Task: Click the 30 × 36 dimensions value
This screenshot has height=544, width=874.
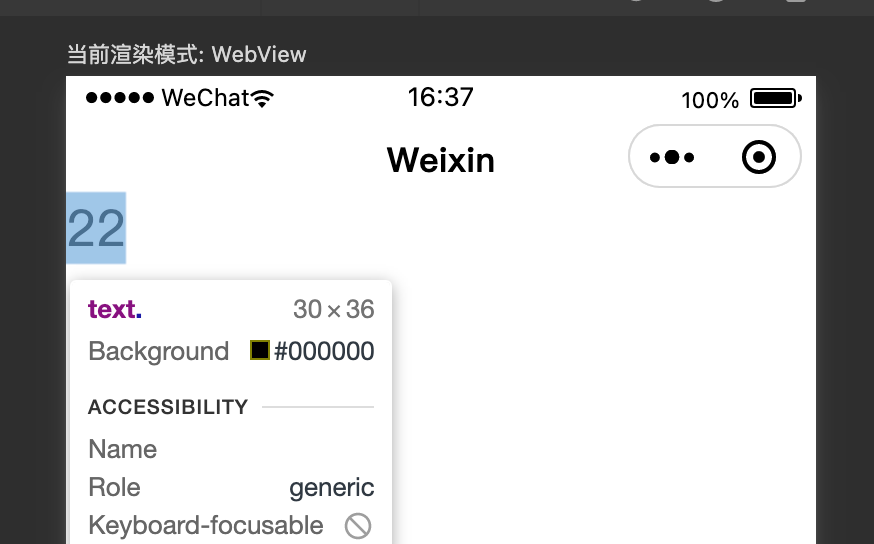Action: pos(333,309)
